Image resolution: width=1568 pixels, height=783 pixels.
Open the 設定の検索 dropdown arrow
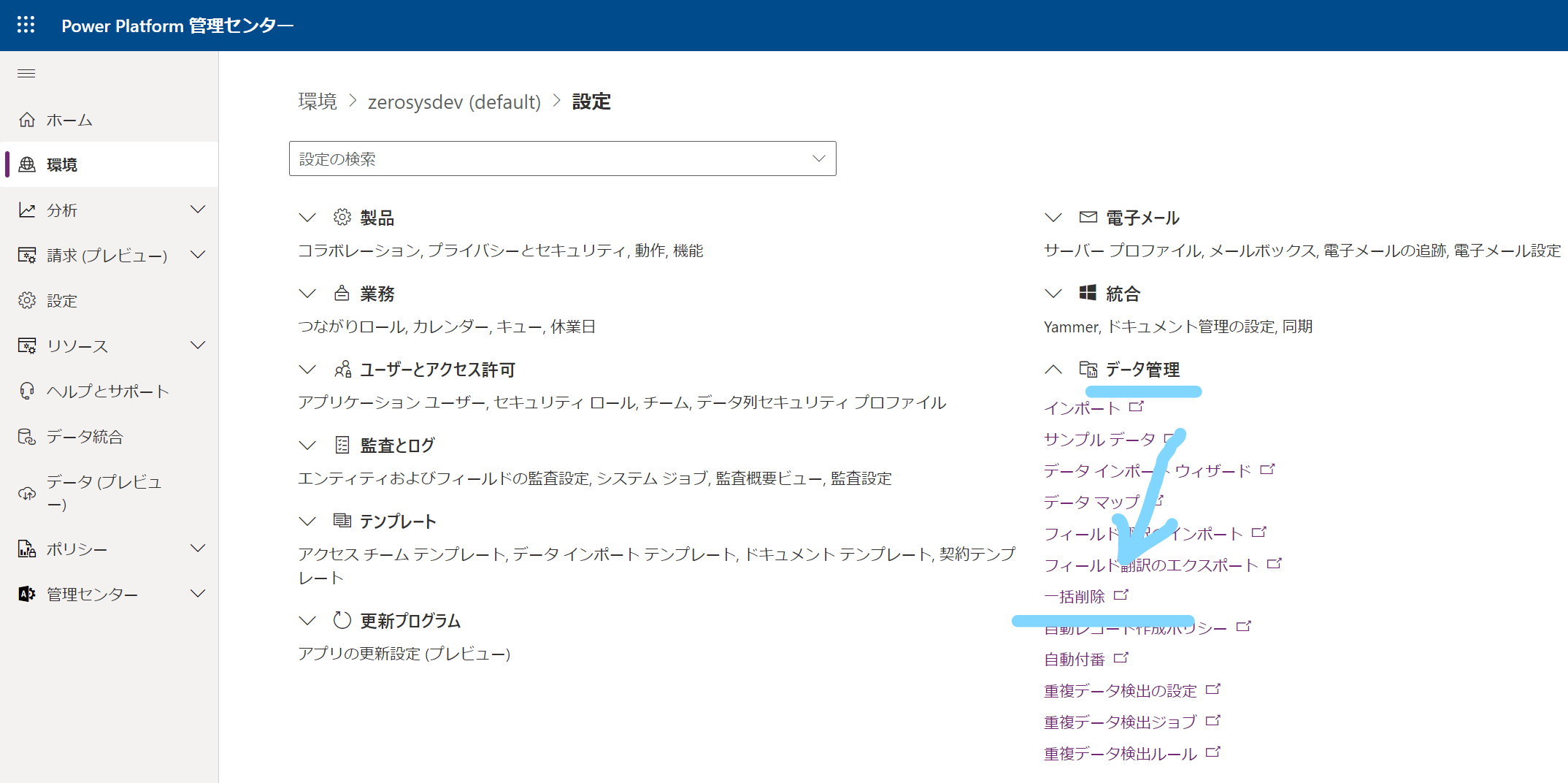(819, 158)
